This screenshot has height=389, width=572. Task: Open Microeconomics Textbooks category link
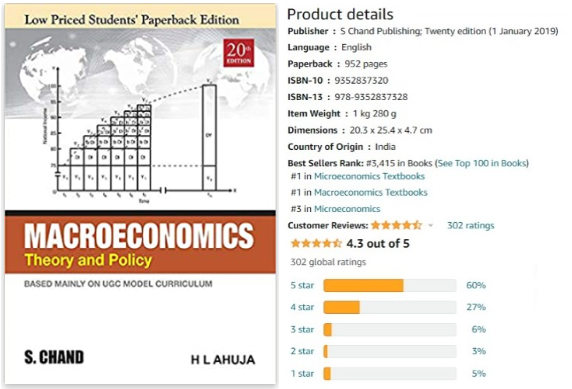369,176
